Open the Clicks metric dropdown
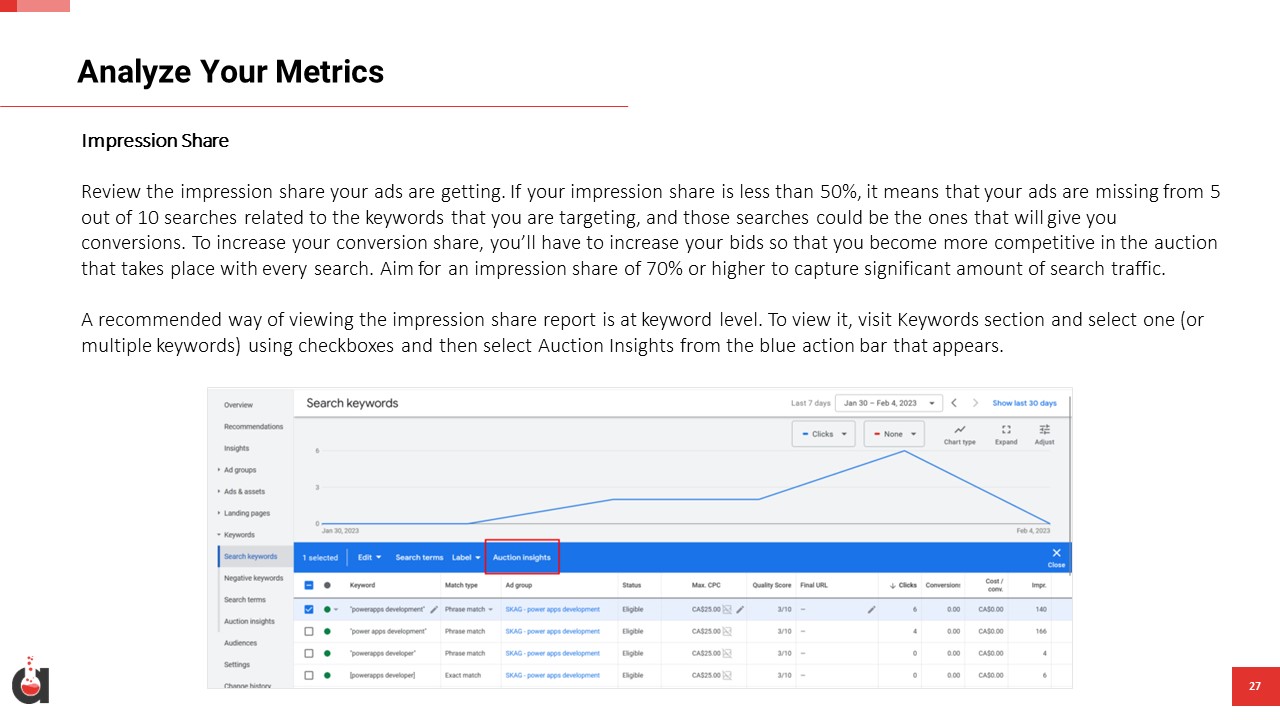1280x720 pixels. pos(822,434)
